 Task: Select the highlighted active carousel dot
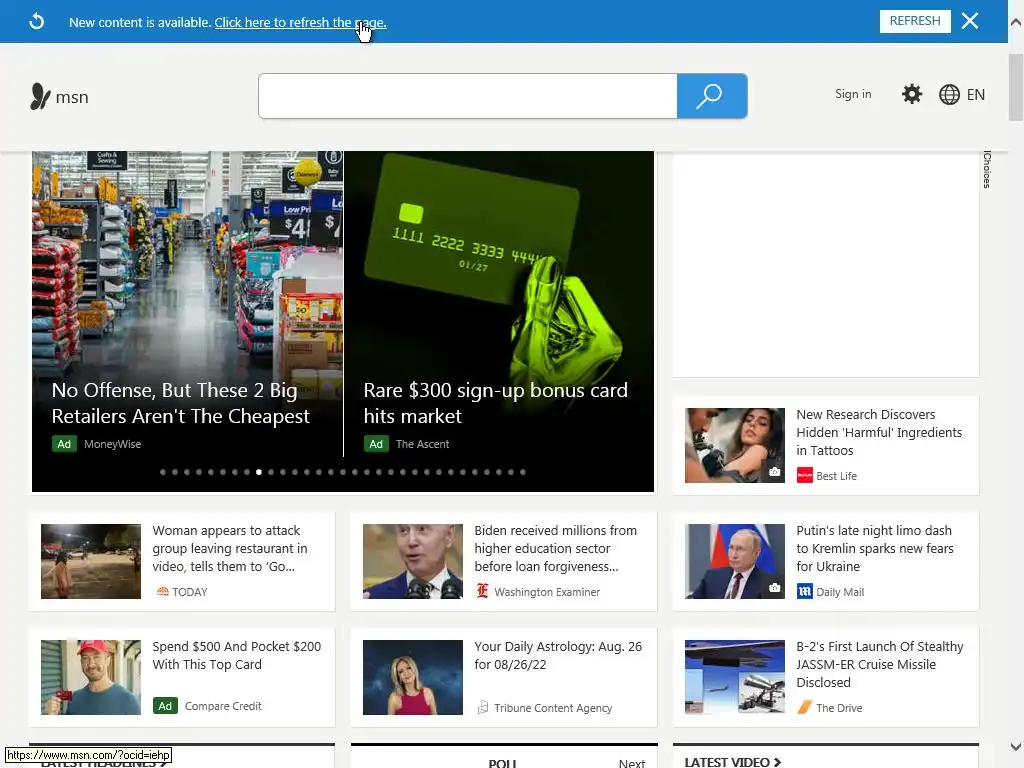pyautogui.click(x=259, y=472)
